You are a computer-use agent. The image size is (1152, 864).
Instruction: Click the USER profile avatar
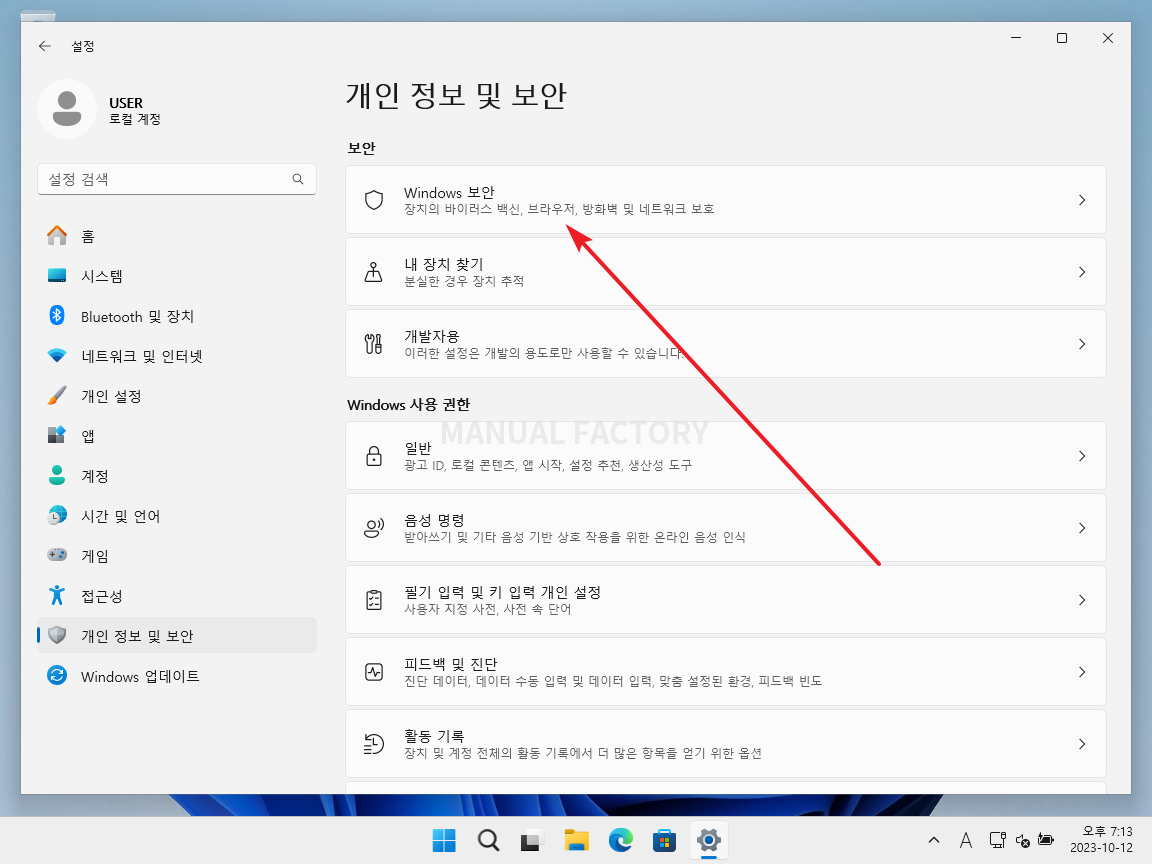[67, 109]
